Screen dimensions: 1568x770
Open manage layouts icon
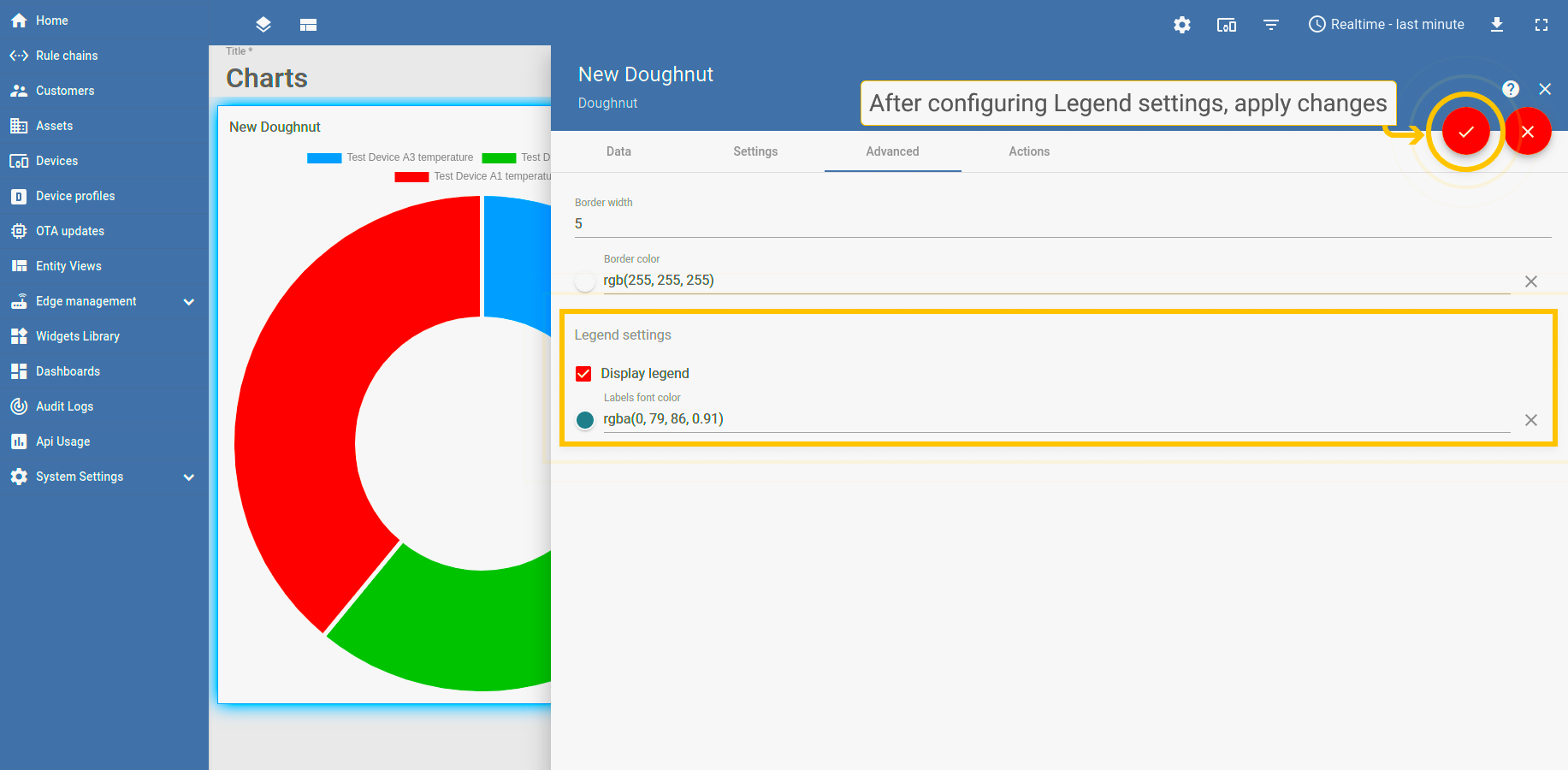309,25
